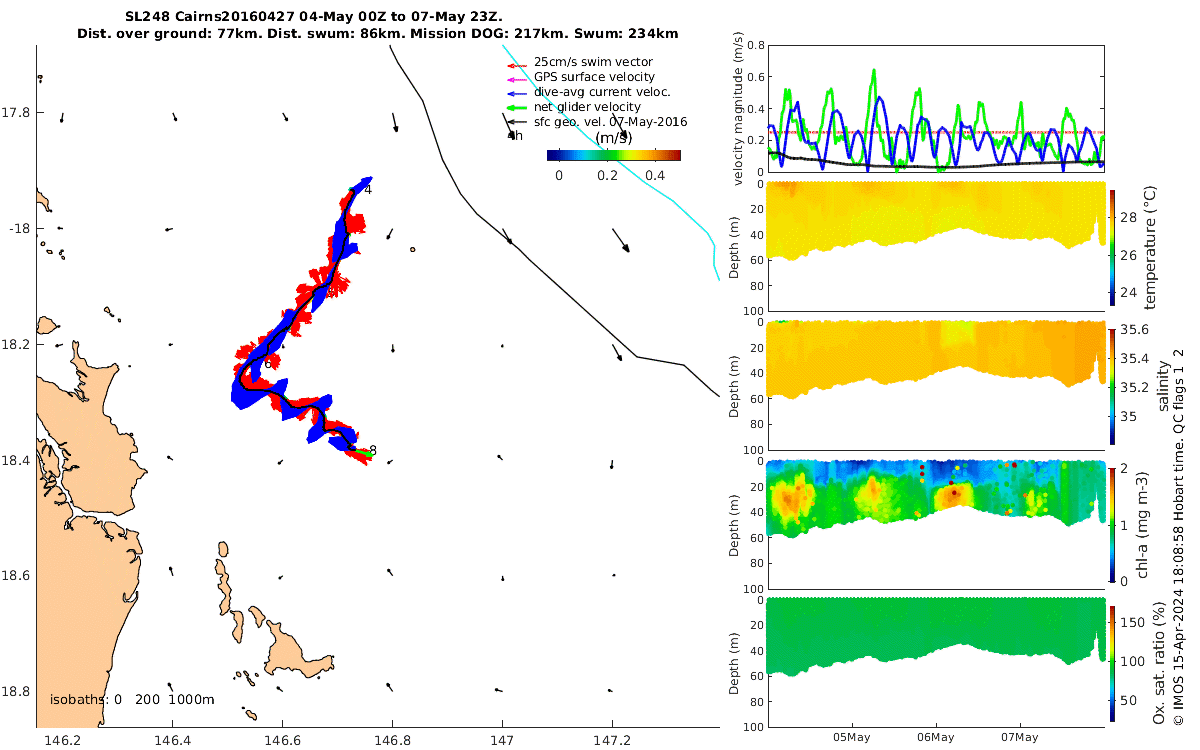The width and height of the screenshot is (1200, 750).
Task: Click the velocity magnitude time-series plot
Action: 936,108
